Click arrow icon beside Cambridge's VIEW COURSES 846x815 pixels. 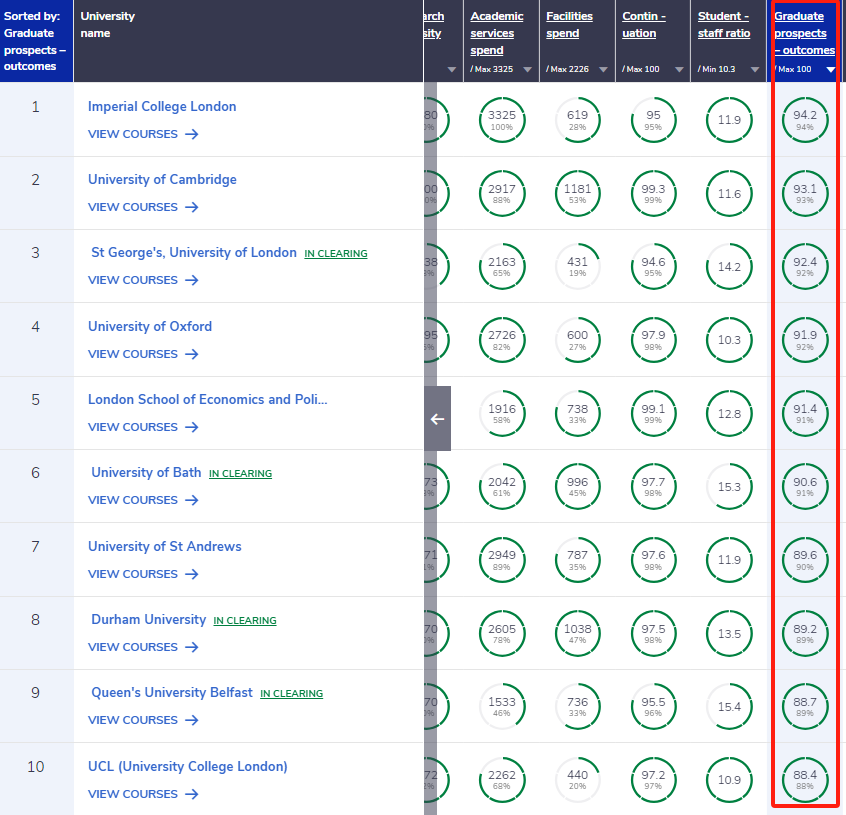tap(192, 207)
